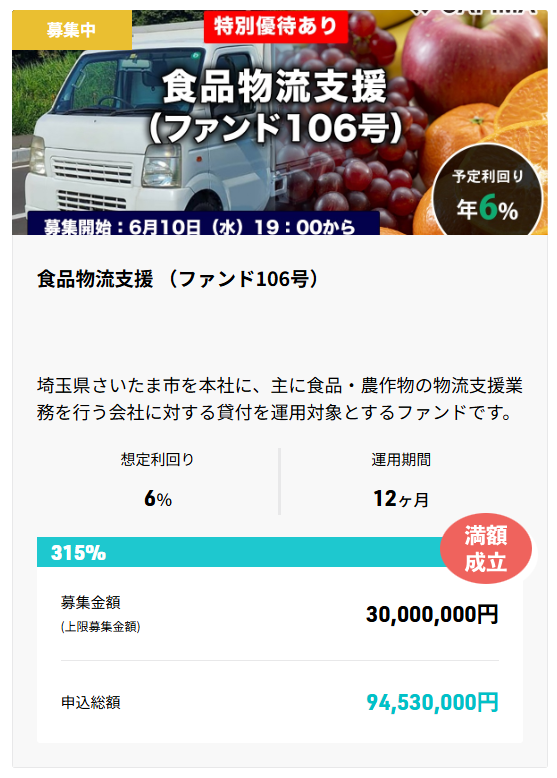Click the 募集中 yellow status badge
This screenshot has width=557, height=778.
[x=72, y=30]
